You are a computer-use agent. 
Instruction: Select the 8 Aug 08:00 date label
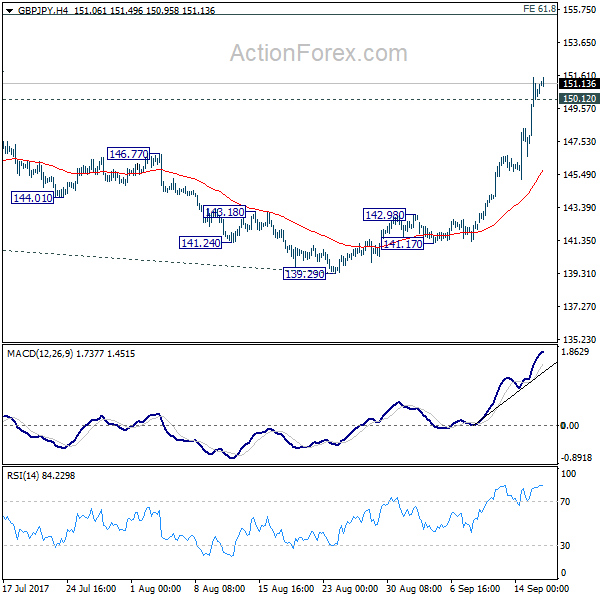coord(219,589)
